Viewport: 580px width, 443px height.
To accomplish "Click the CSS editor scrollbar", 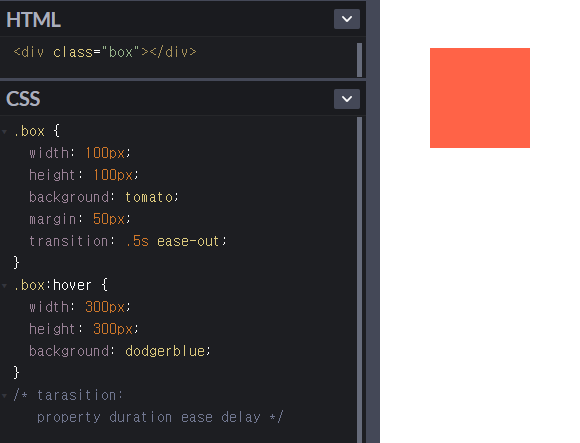I will click(x=360, y=280).
